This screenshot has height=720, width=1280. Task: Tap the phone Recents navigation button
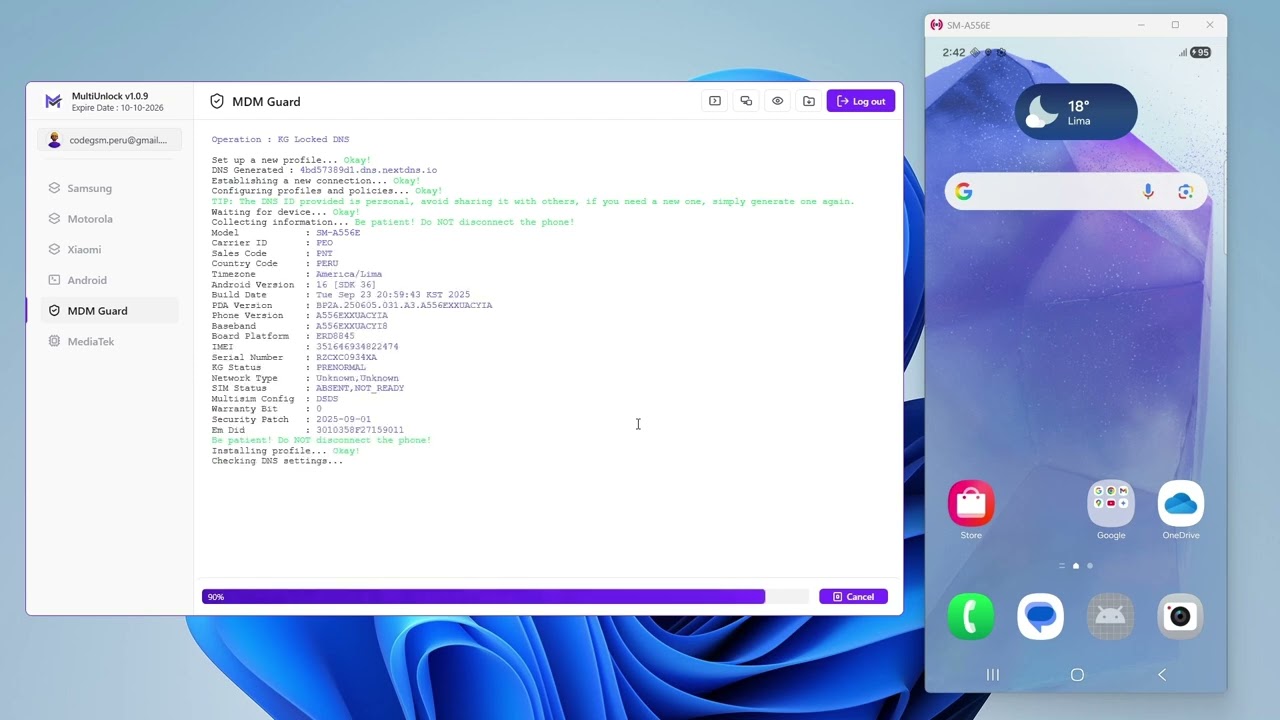coord(993,675)
